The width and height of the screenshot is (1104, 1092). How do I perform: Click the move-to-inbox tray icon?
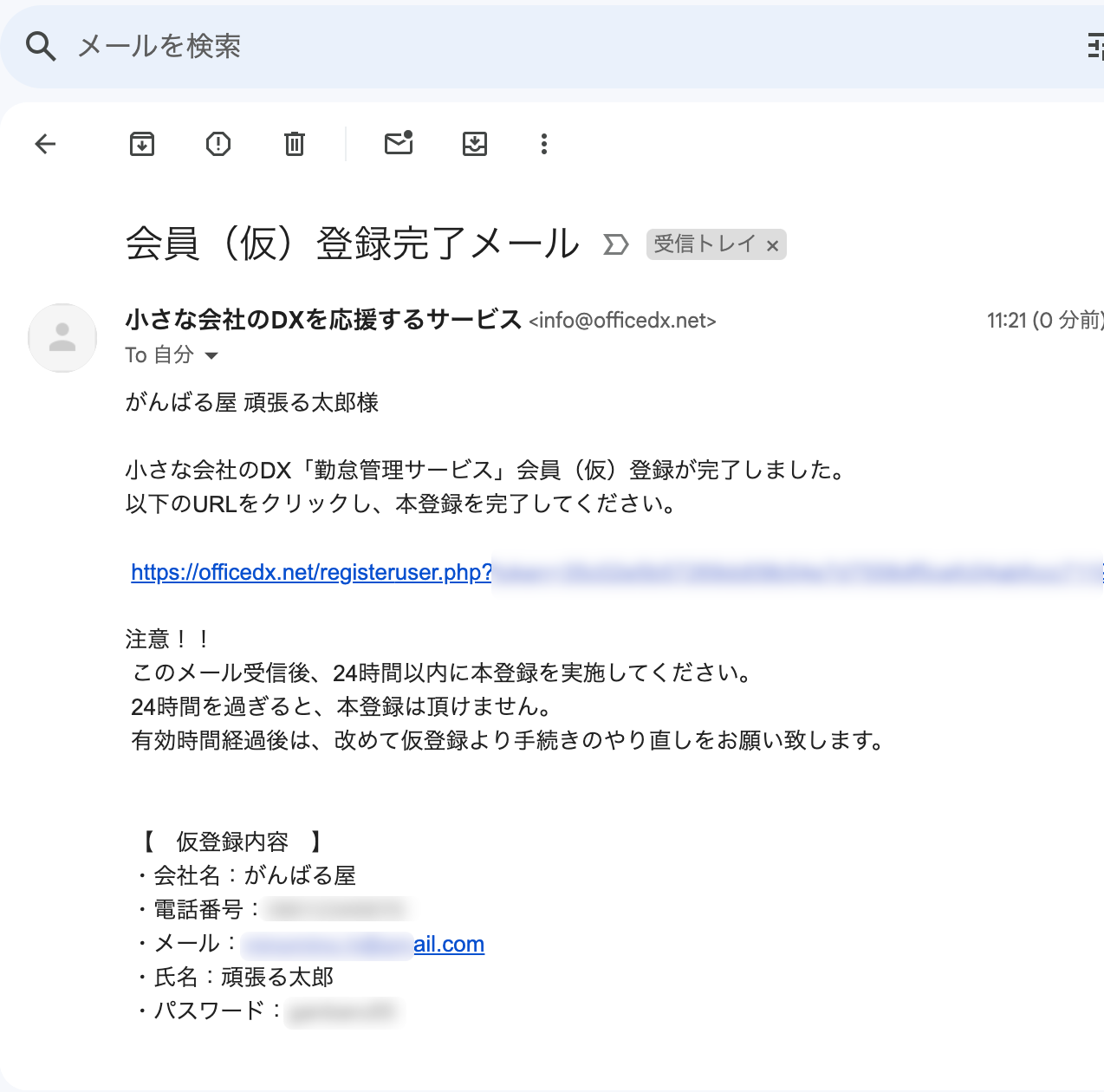coord(475,144)
